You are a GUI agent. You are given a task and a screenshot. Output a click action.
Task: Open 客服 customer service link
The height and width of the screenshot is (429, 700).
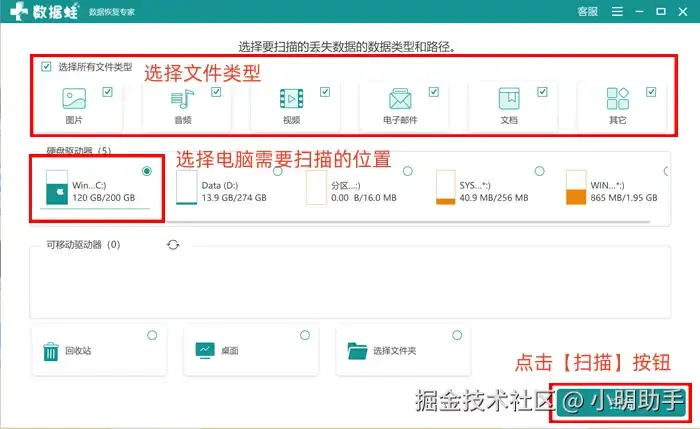click(x=588, y=12)
